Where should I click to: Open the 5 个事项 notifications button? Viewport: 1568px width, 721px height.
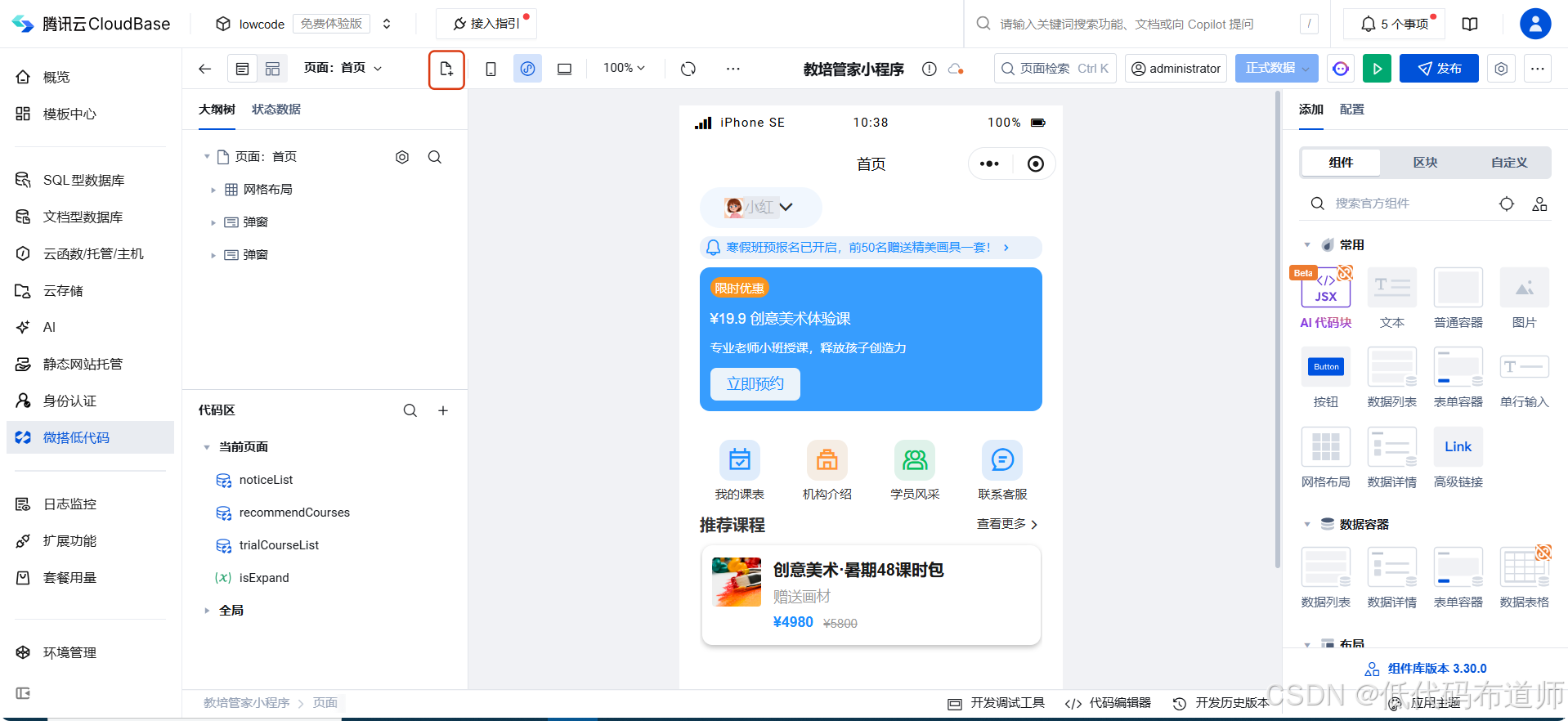pos(1395,24)
